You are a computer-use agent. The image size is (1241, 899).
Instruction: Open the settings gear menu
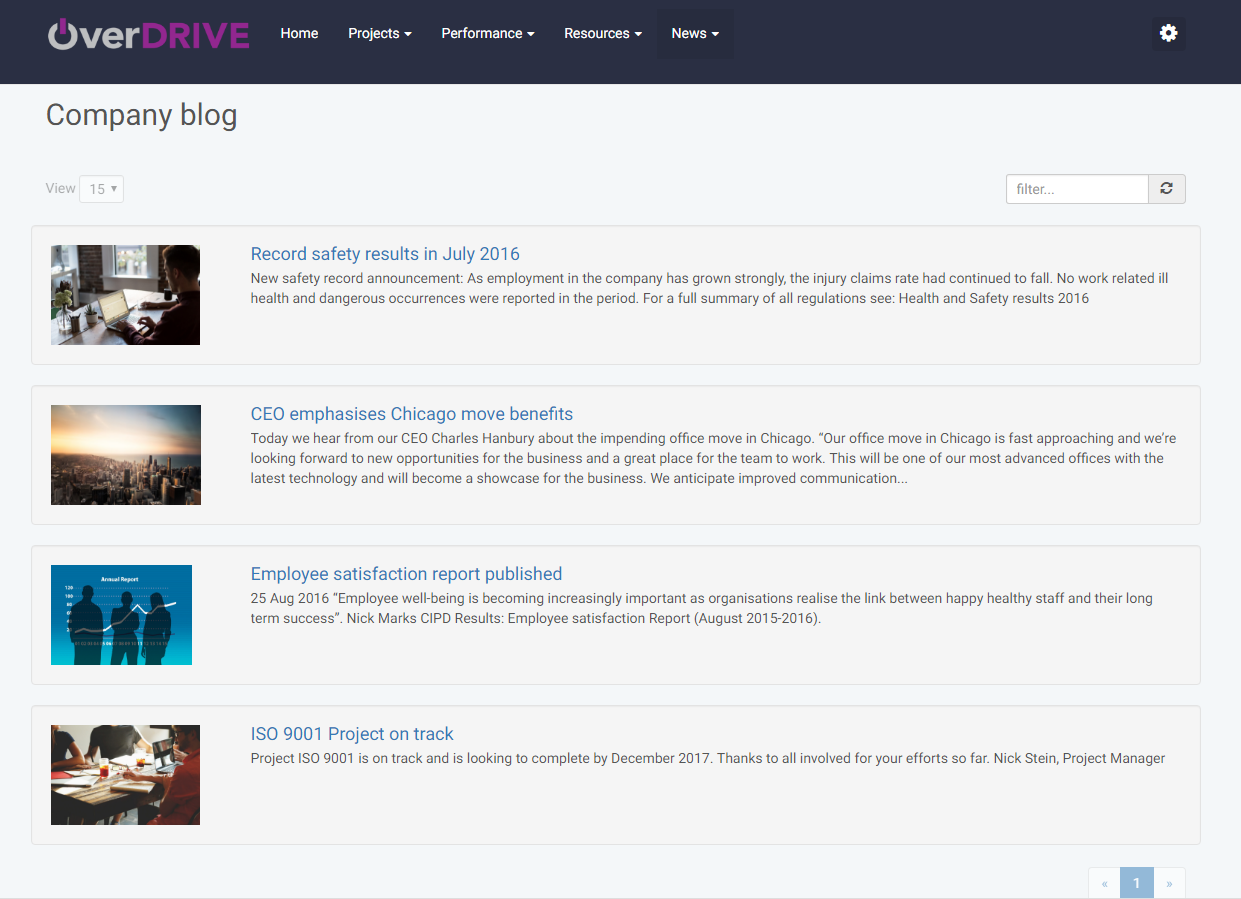point(1168,33)
